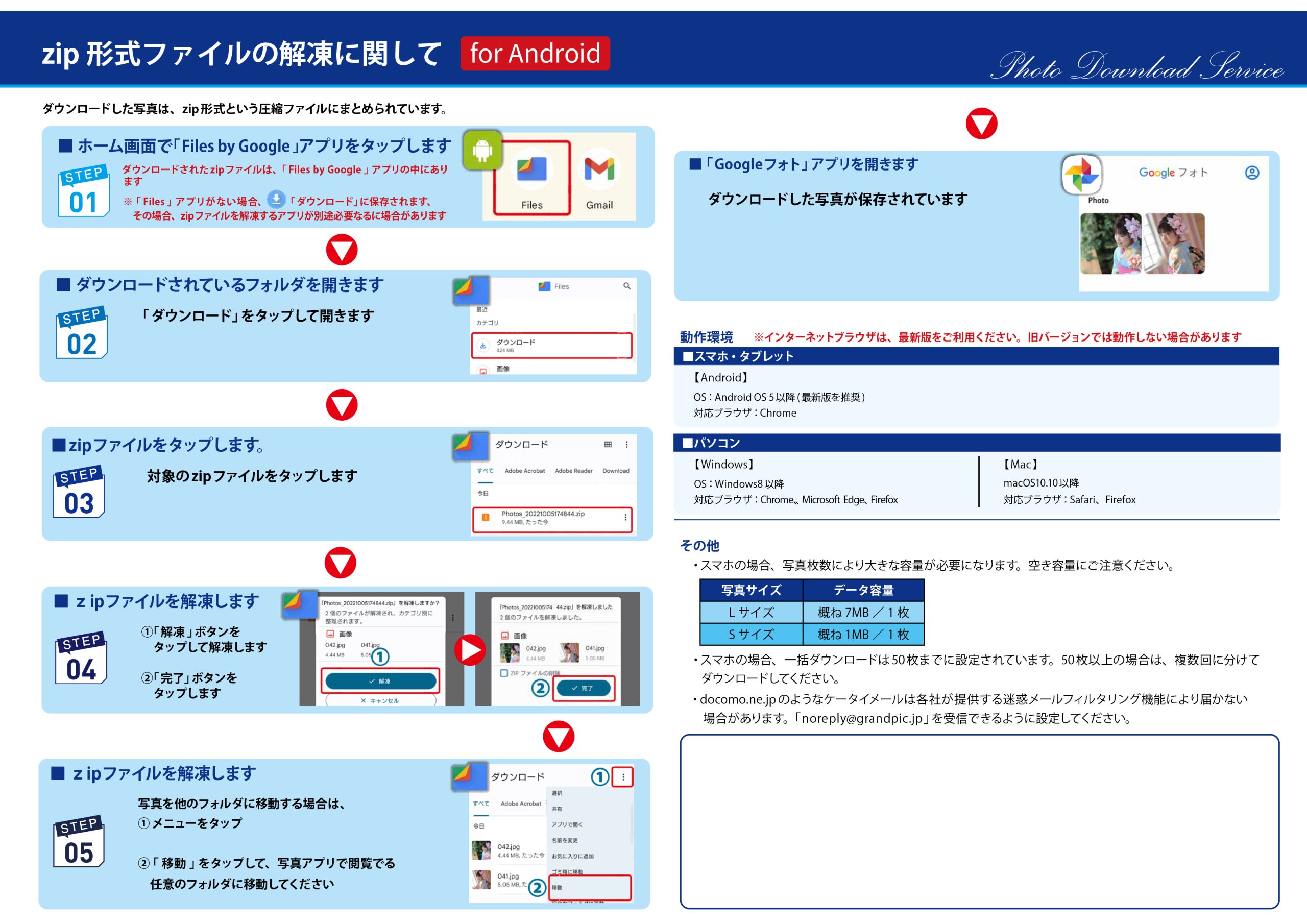Viewport: 1307px width, 924px height.
Task: Click the STEP 05 calendar badge
Action: click(x=79, y=841)
